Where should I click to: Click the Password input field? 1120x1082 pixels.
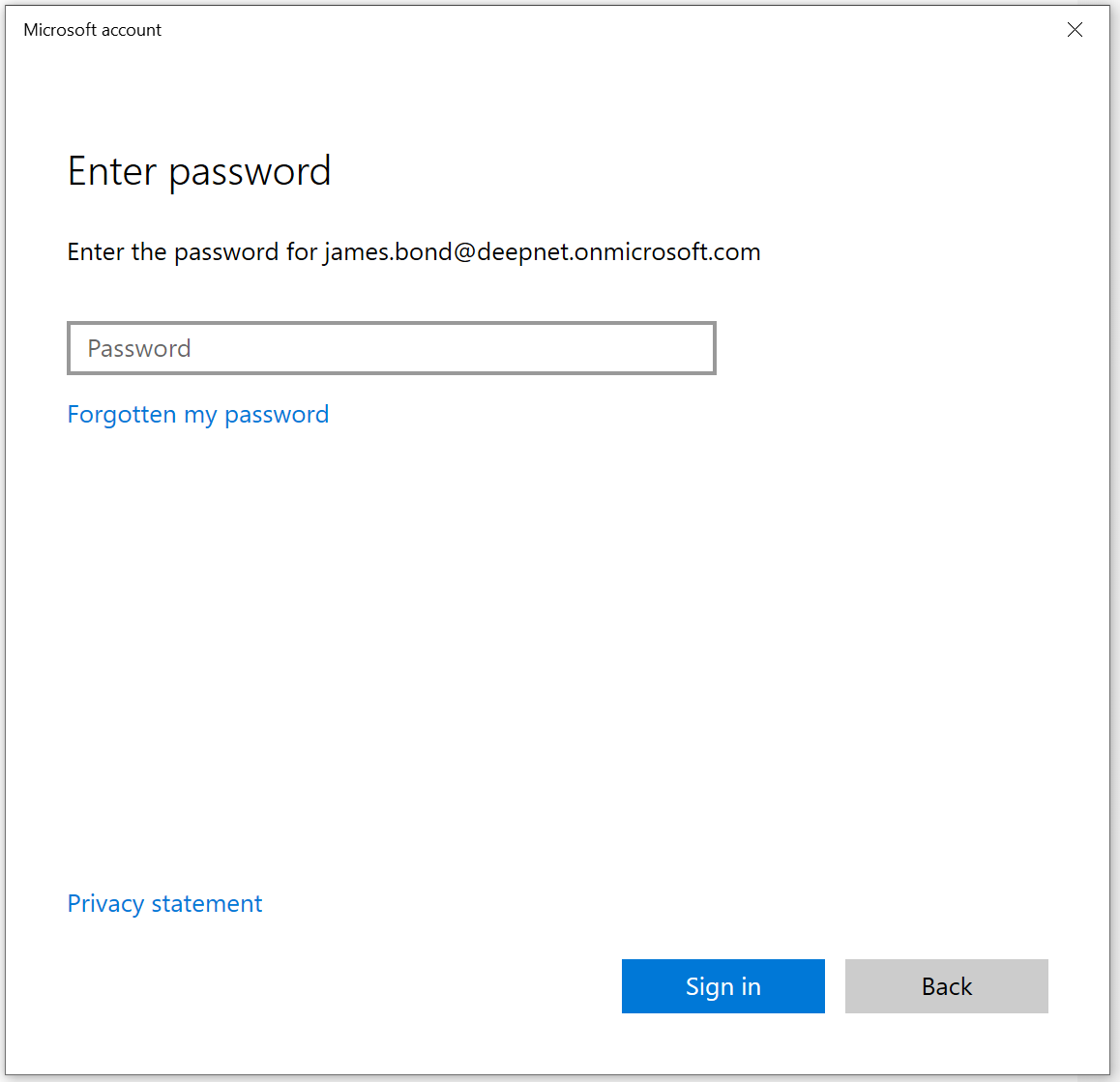(x=391, y=348)
